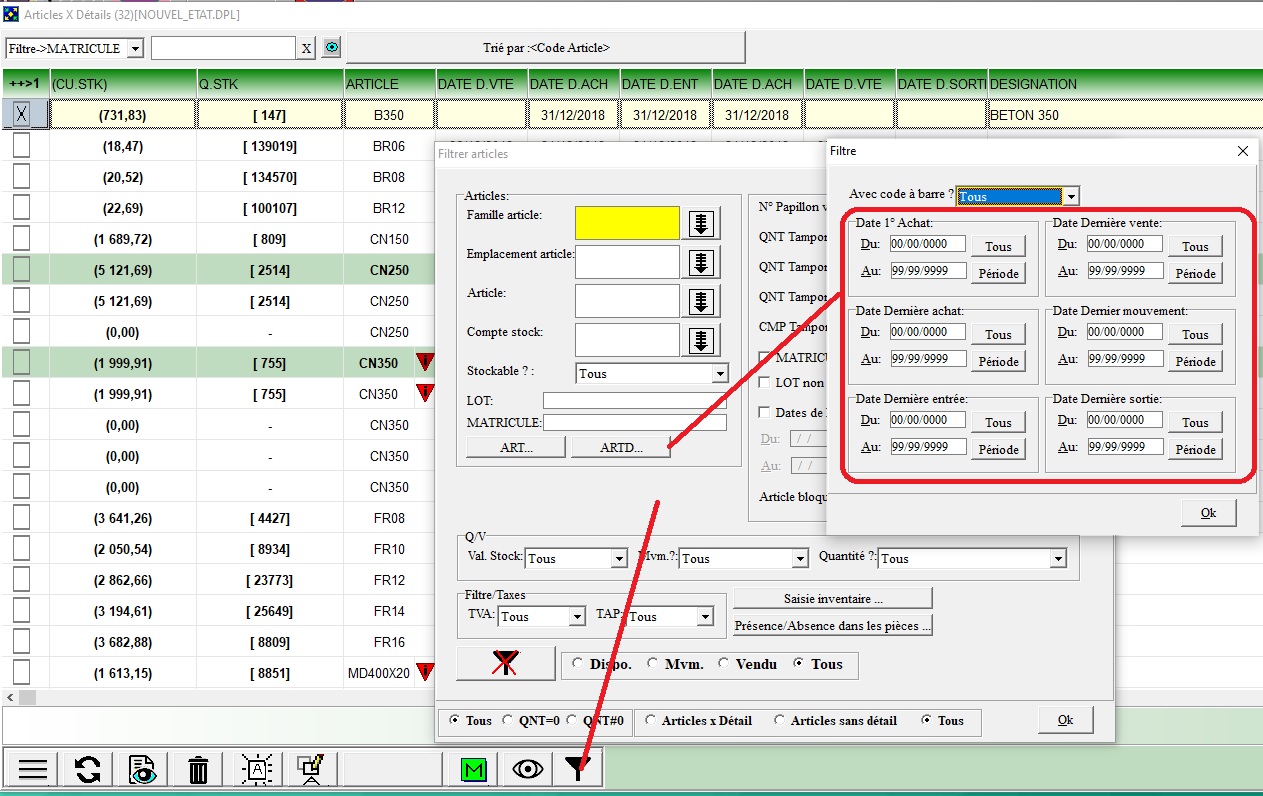Click the green M icon
Image resolution: width=1263 pixels, height=796 pixels.
coord(473,768)
